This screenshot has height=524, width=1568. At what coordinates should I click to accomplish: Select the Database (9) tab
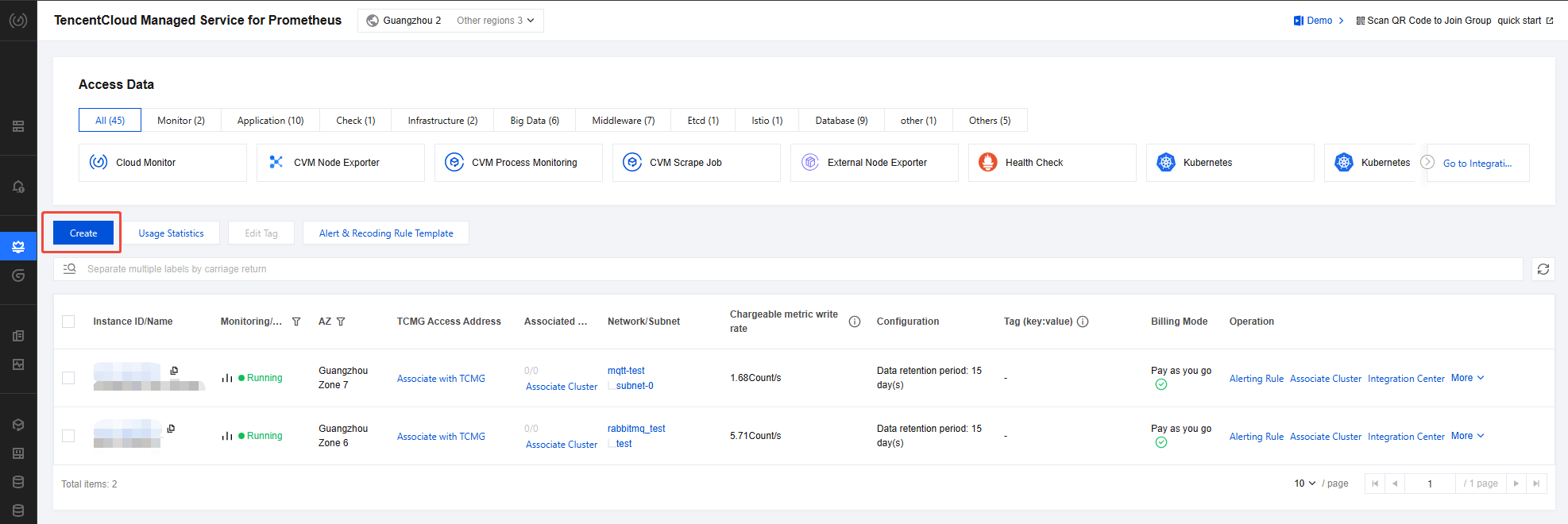(x=840, y=121)
